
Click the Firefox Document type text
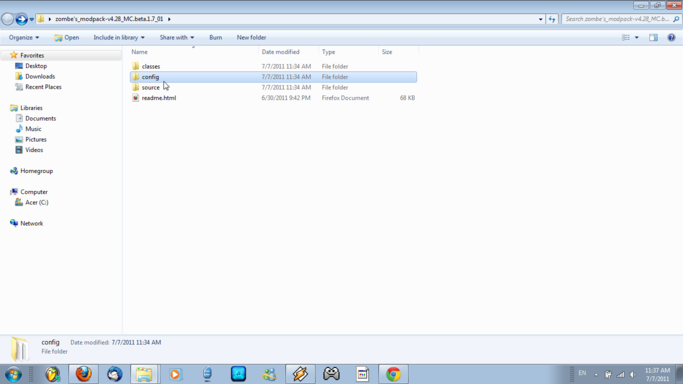coord(345,98)
